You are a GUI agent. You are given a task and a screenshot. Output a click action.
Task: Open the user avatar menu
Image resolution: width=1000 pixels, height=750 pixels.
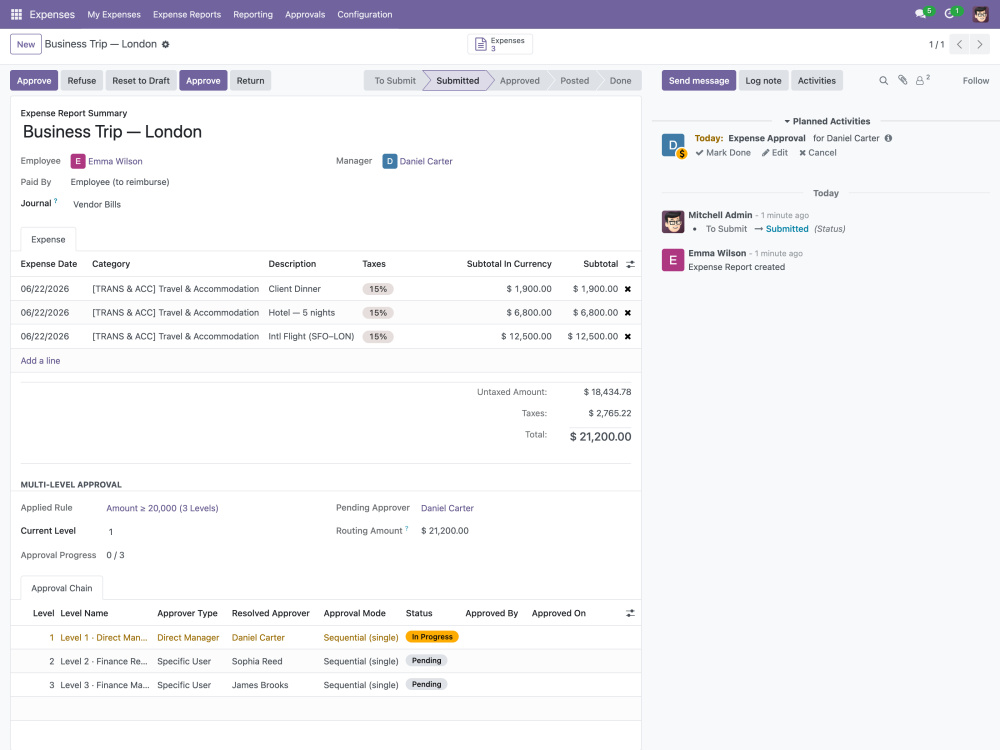pos(981,14)
